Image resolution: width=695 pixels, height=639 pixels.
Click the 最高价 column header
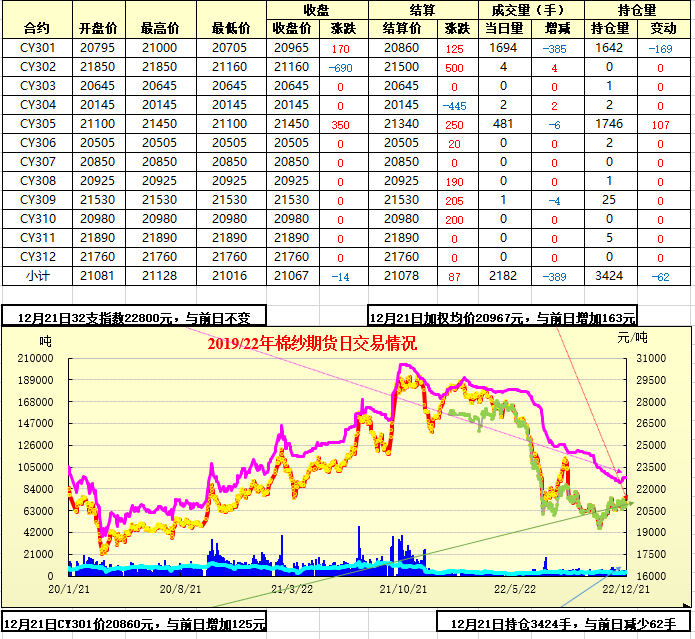[159, 28]
